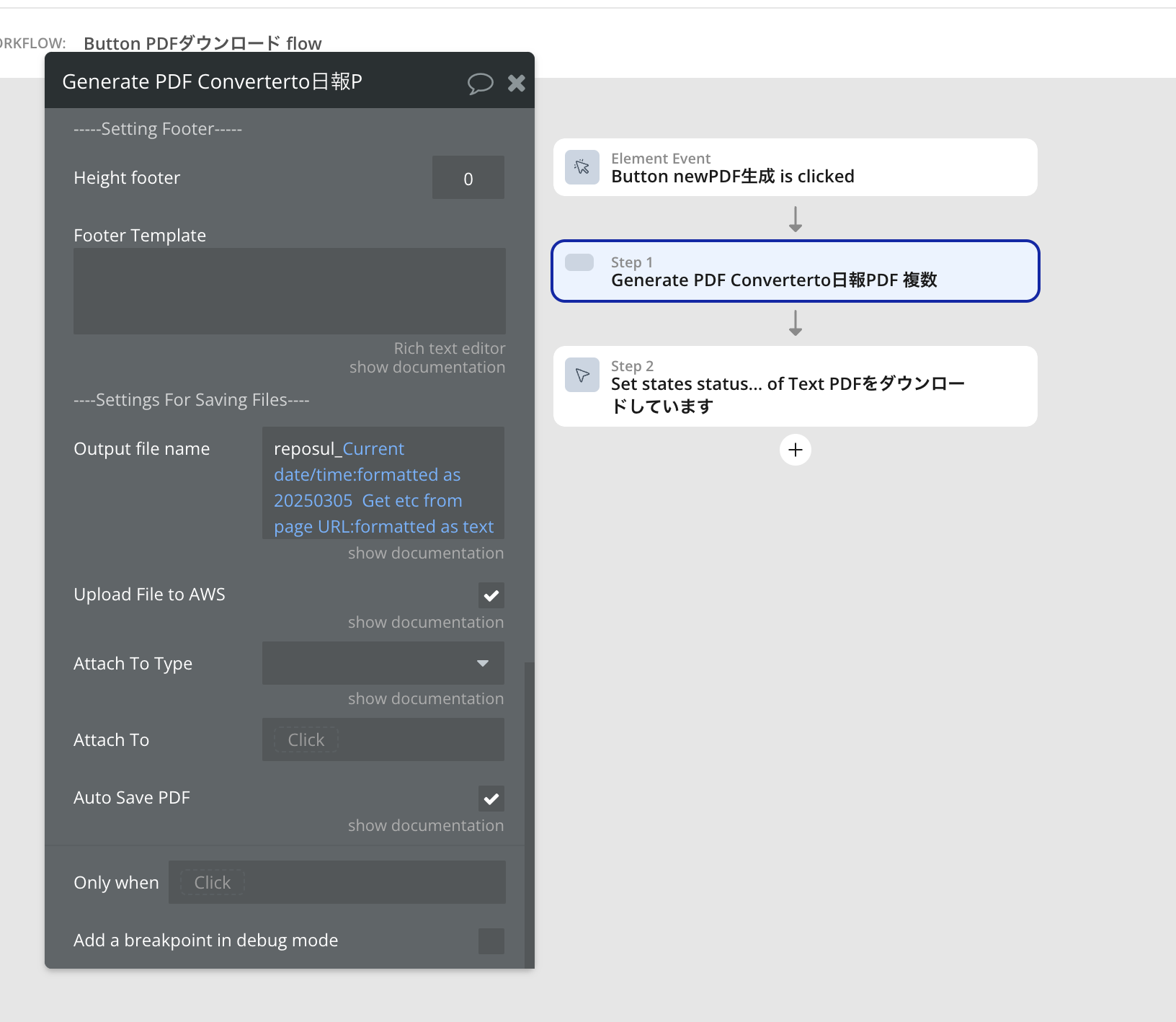
Task: Enable breakpoint in debug mode checkbox
Action: [491, 941]
